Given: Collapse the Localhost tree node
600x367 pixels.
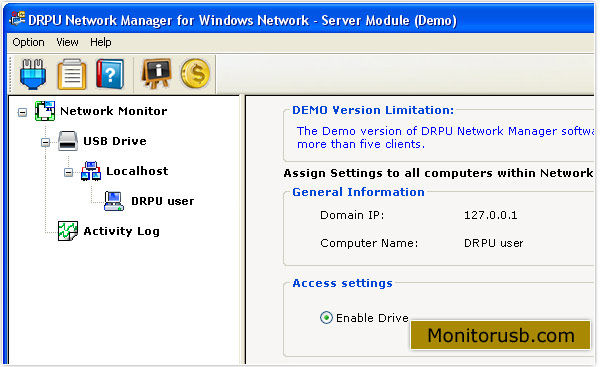Looking at the screenshot, I should coord(68,172).
